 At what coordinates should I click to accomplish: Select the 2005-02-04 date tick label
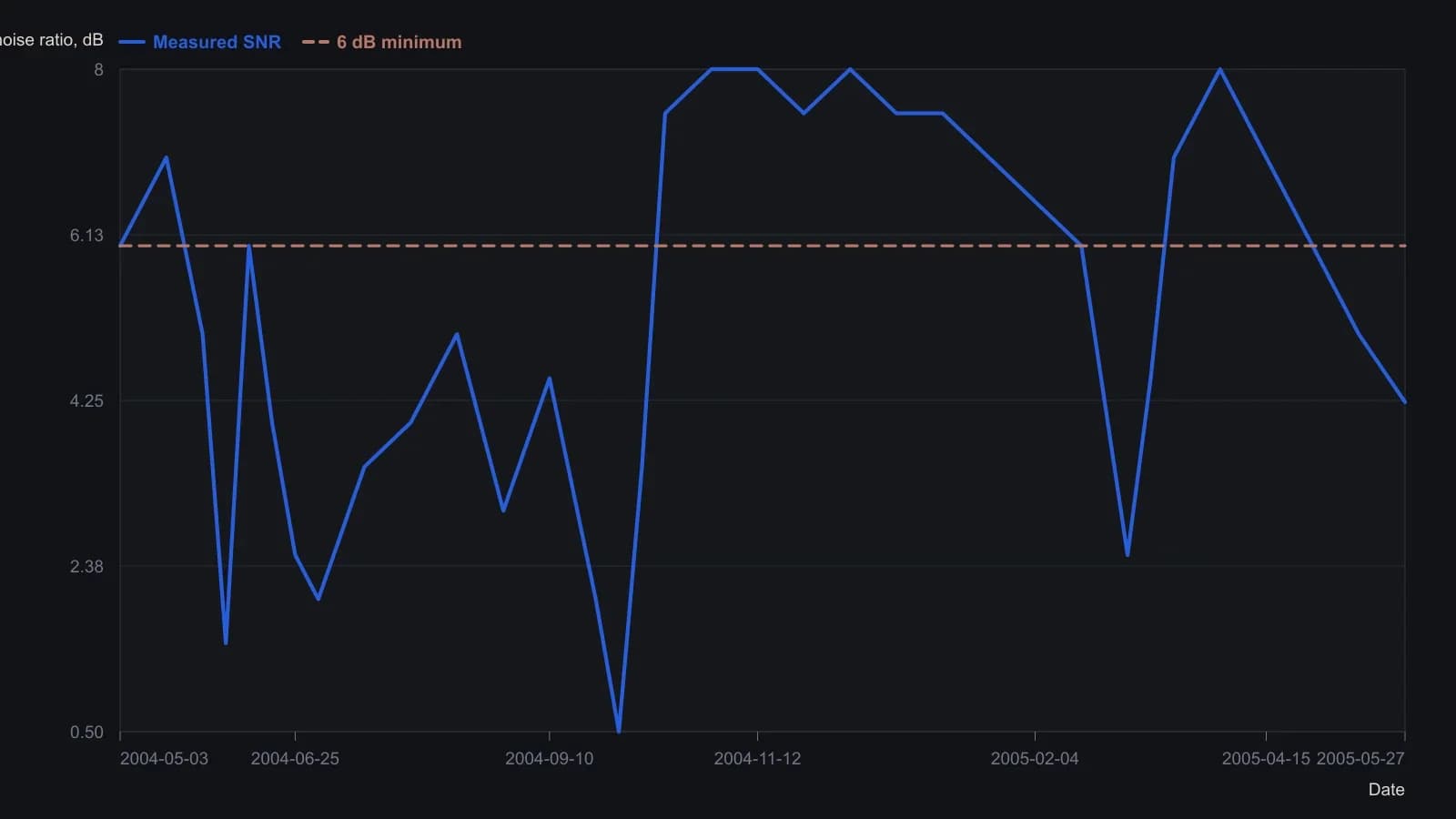click(x=1035, y=759)
